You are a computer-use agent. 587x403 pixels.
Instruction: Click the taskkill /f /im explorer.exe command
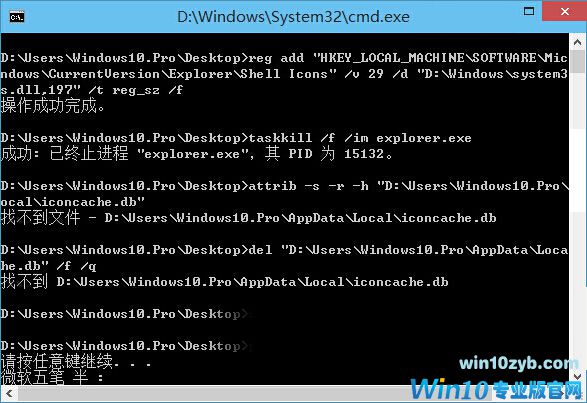360,138
